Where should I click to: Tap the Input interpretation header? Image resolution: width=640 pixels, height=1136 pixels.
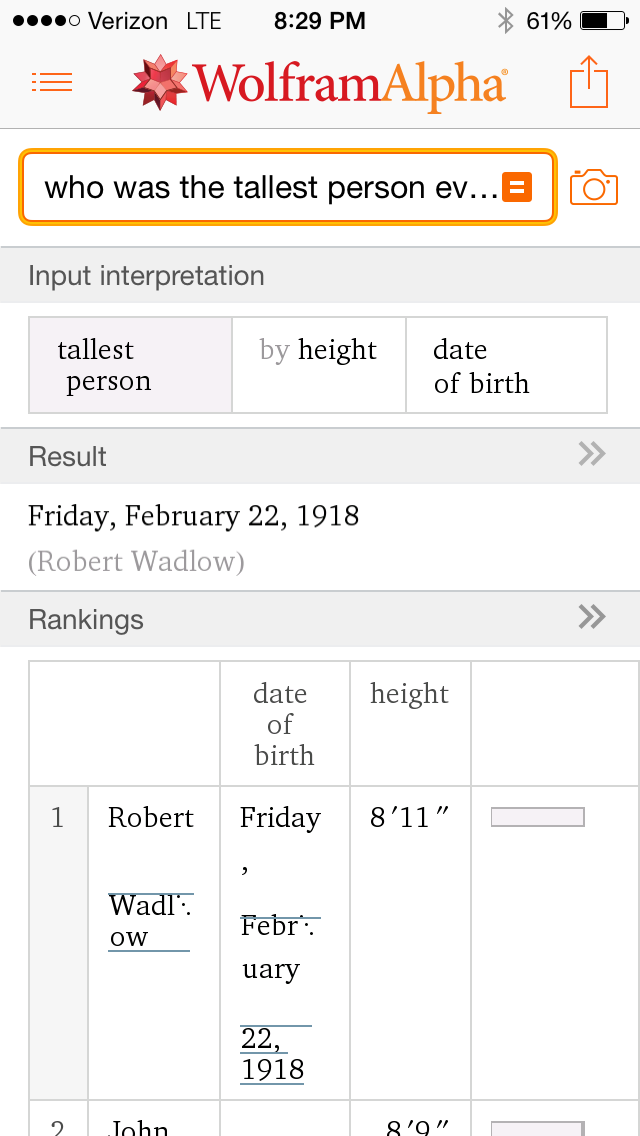[146, 276]
